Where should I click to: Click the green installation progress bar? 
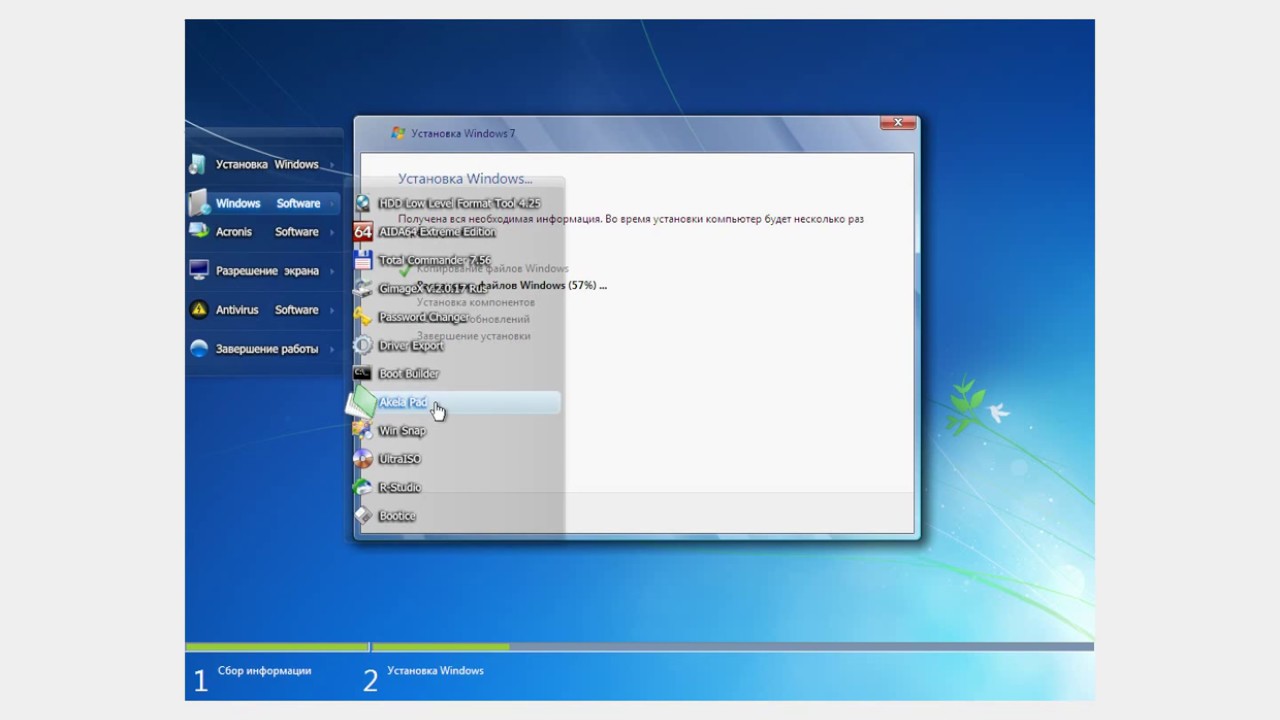point(440,647)
